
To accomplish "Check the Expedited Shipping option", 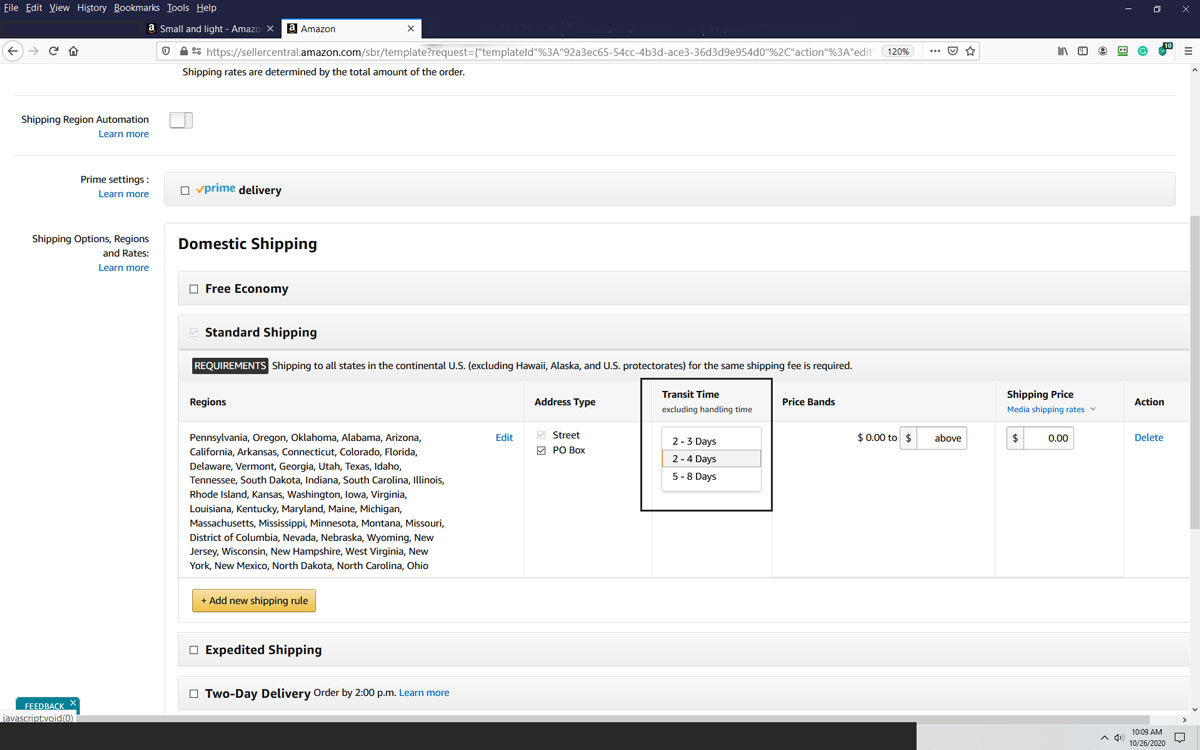I will pyautogui.click(x=194, y=650).
